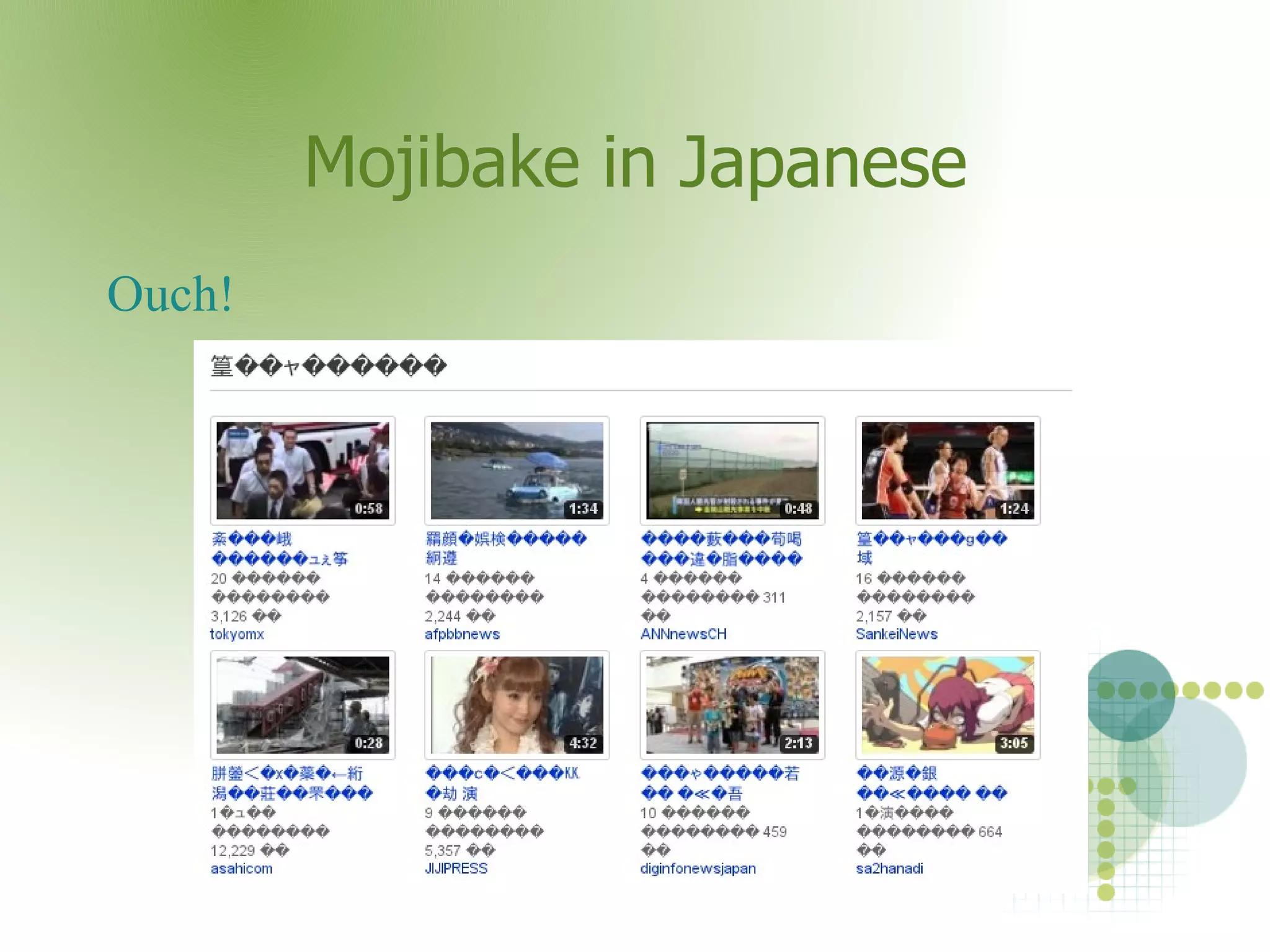Open the anime character video lasting 3:05
This screenshot has height=952, width=1270.
(x=948, y=705)
